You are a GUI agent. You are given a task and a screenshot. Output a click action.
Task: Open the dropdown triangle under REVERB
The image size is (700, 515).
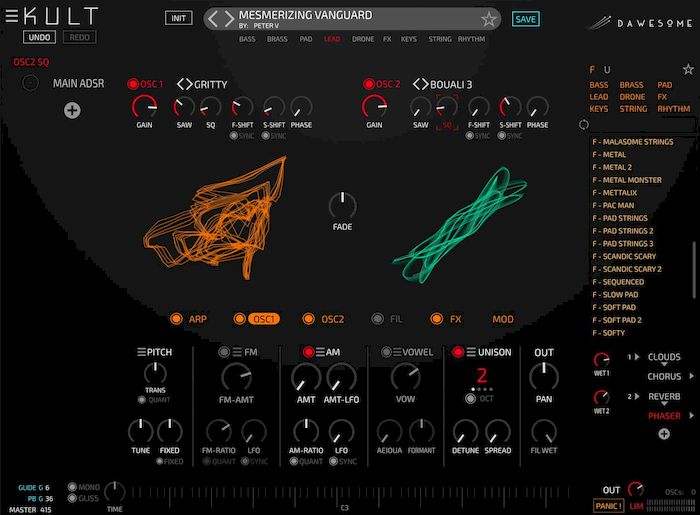[x=664, y=404]
